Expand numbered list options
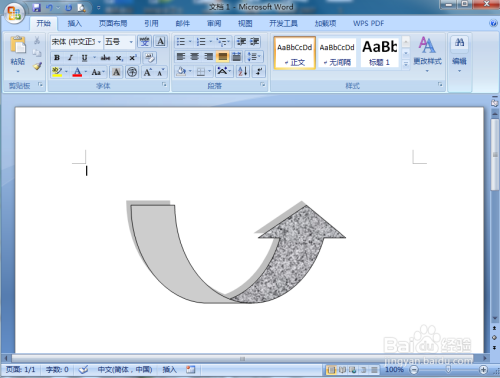500x378 pixels. tap(210, 42)
